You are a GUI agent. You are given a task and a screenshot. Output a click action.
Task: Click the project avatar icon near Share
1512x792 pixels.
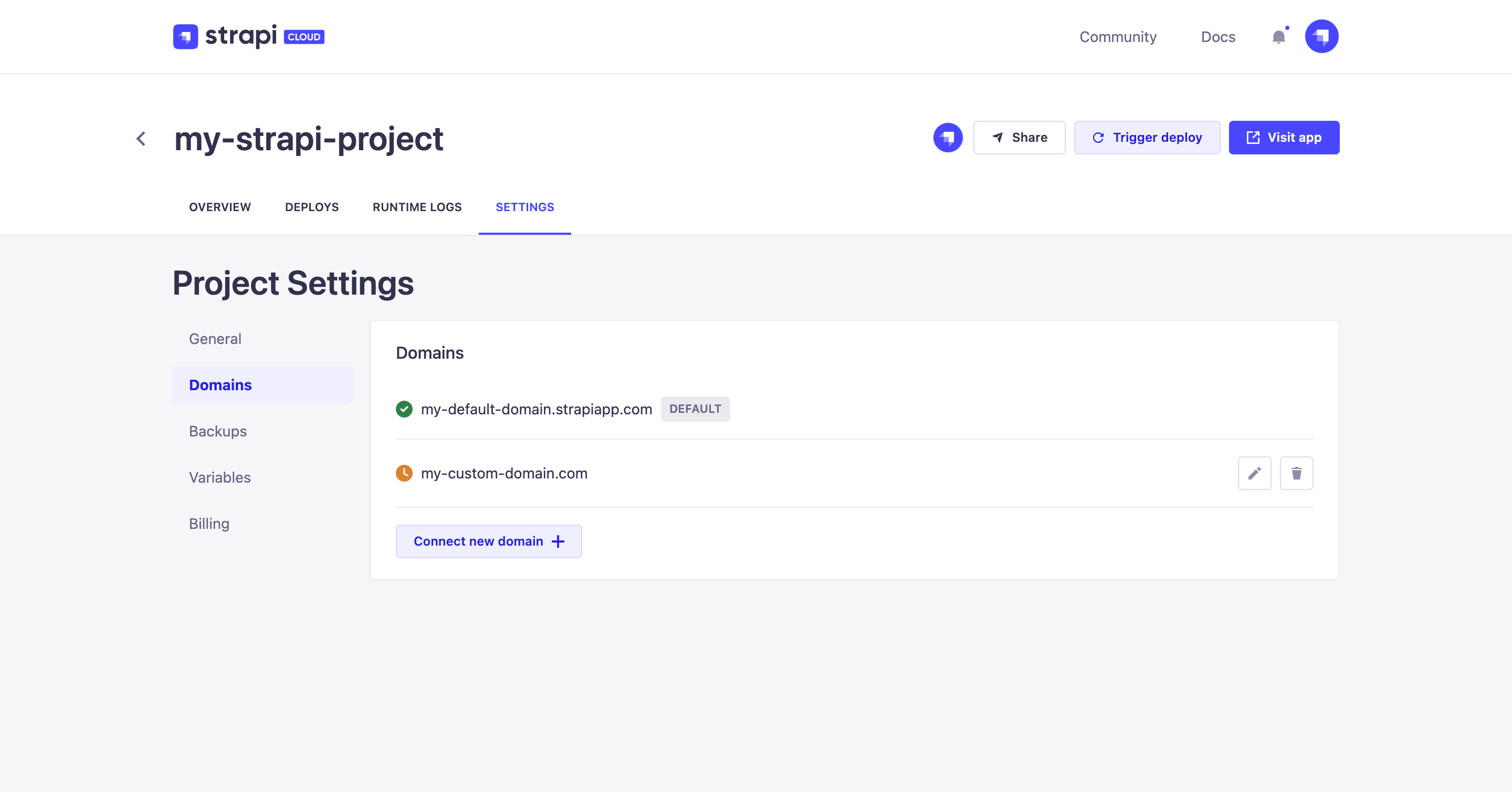947,138
